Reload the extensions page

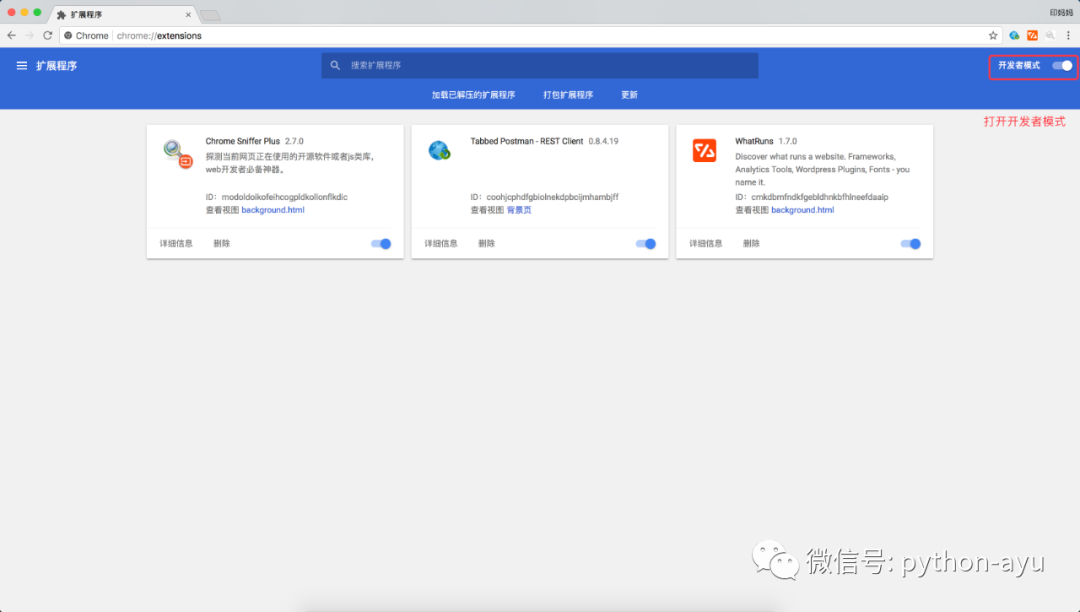[48, 35]
